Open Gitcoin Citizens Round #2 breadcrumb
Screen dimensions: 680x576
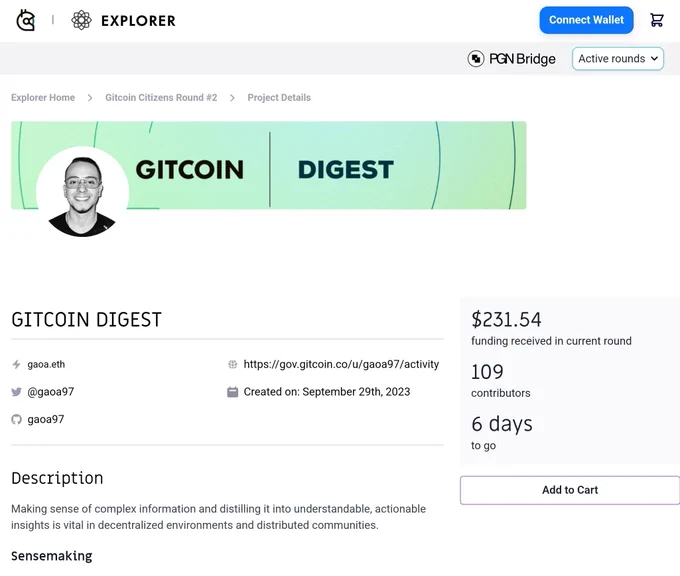[x=161, y=98]
